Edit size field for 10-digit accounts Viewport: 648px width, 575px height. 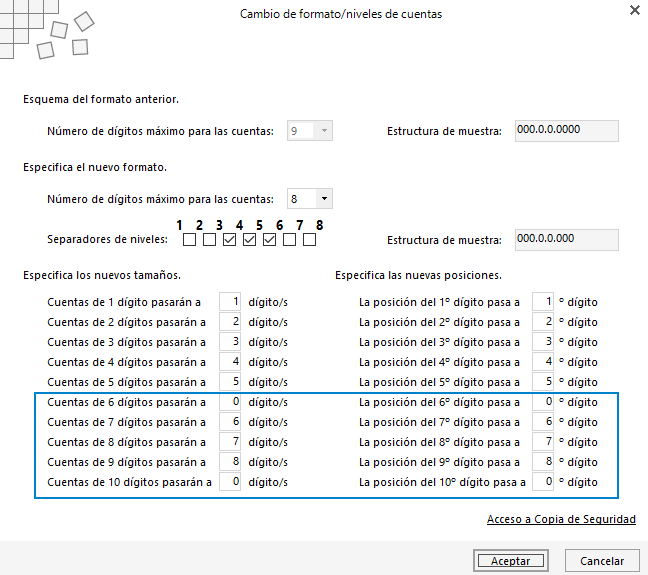pyautogui.click(x=230, y=482)
